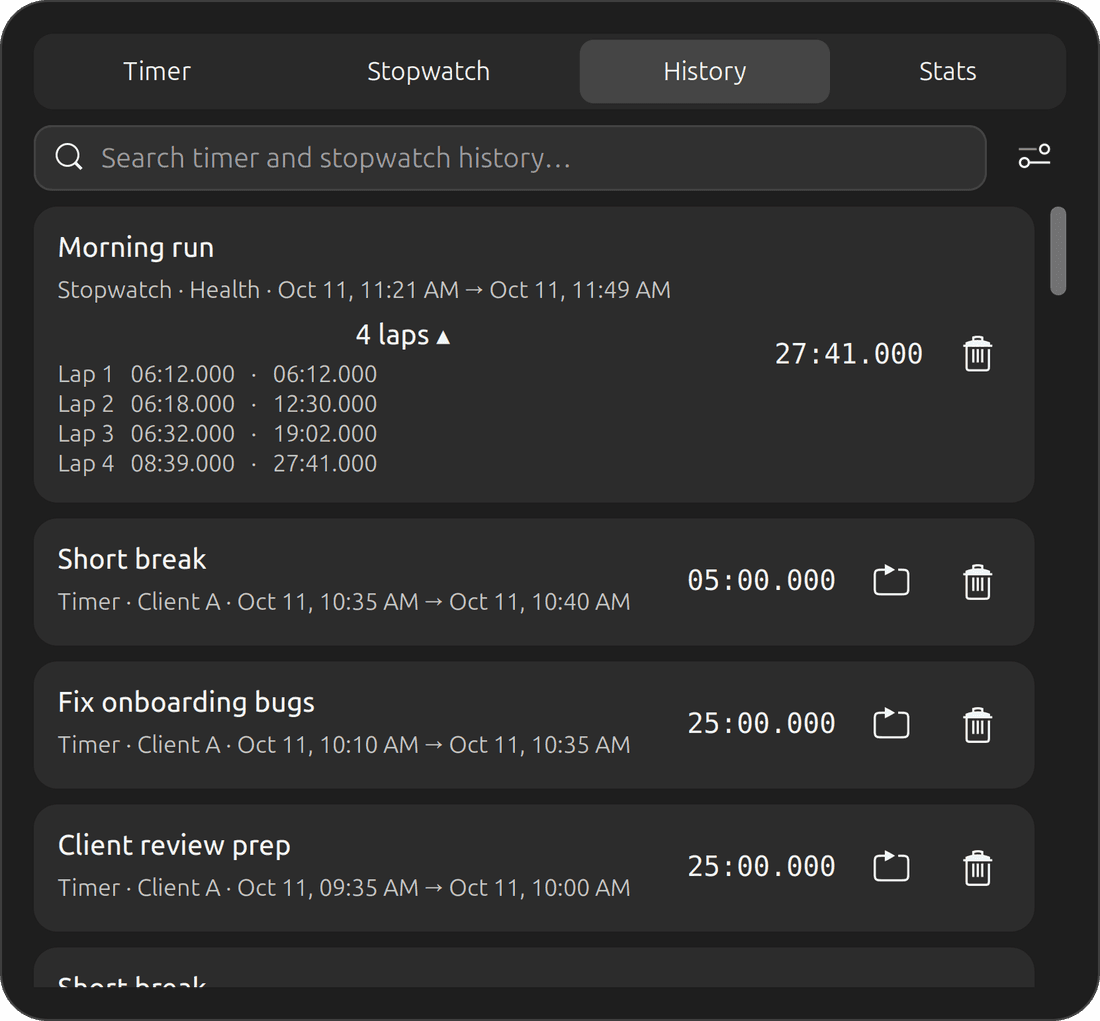
Task: Switch to the Stopwatch tab
Action: click(428, 72)
